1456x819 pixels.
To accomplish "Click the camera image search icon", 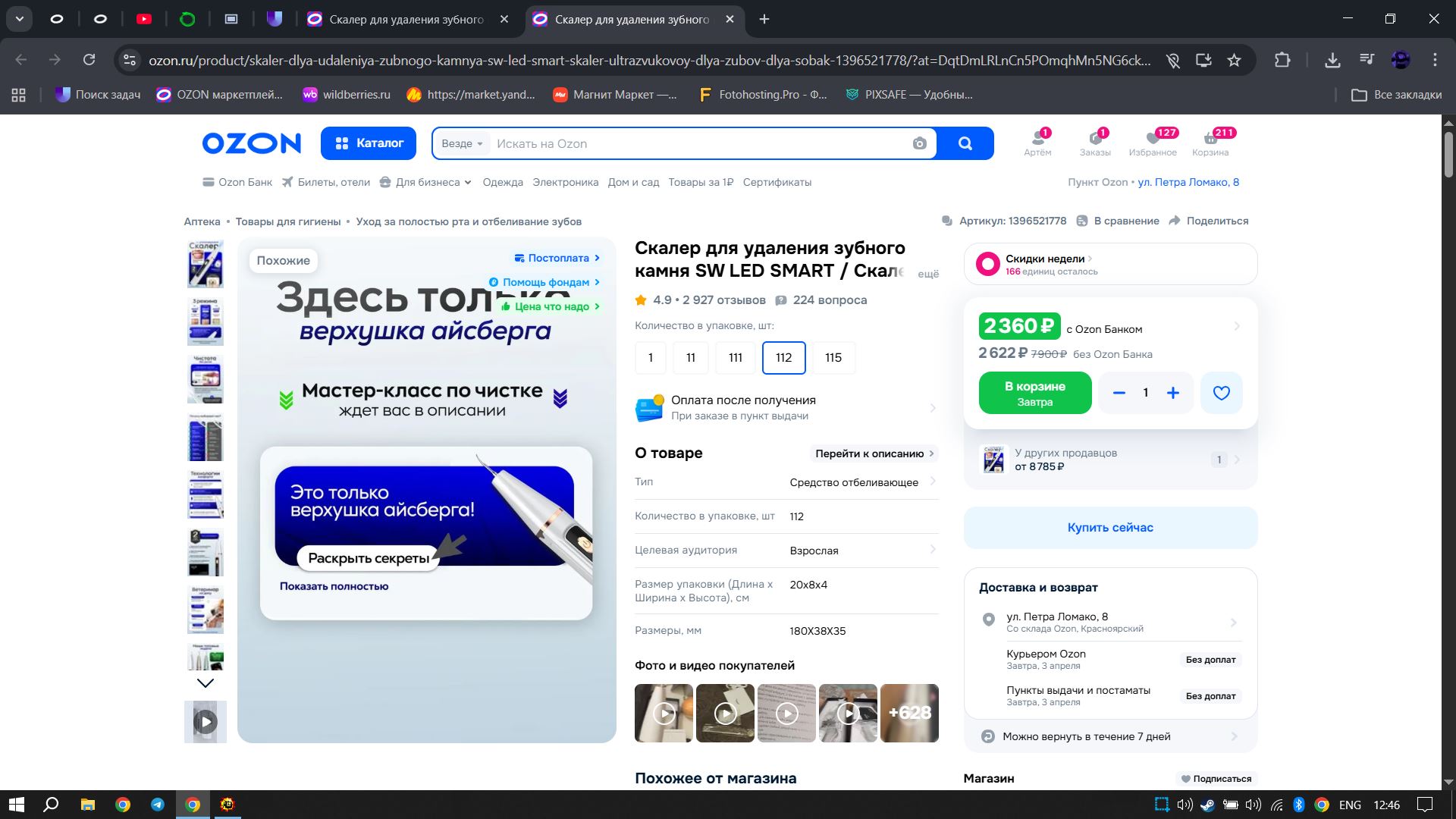I will (x=919, y=143).
